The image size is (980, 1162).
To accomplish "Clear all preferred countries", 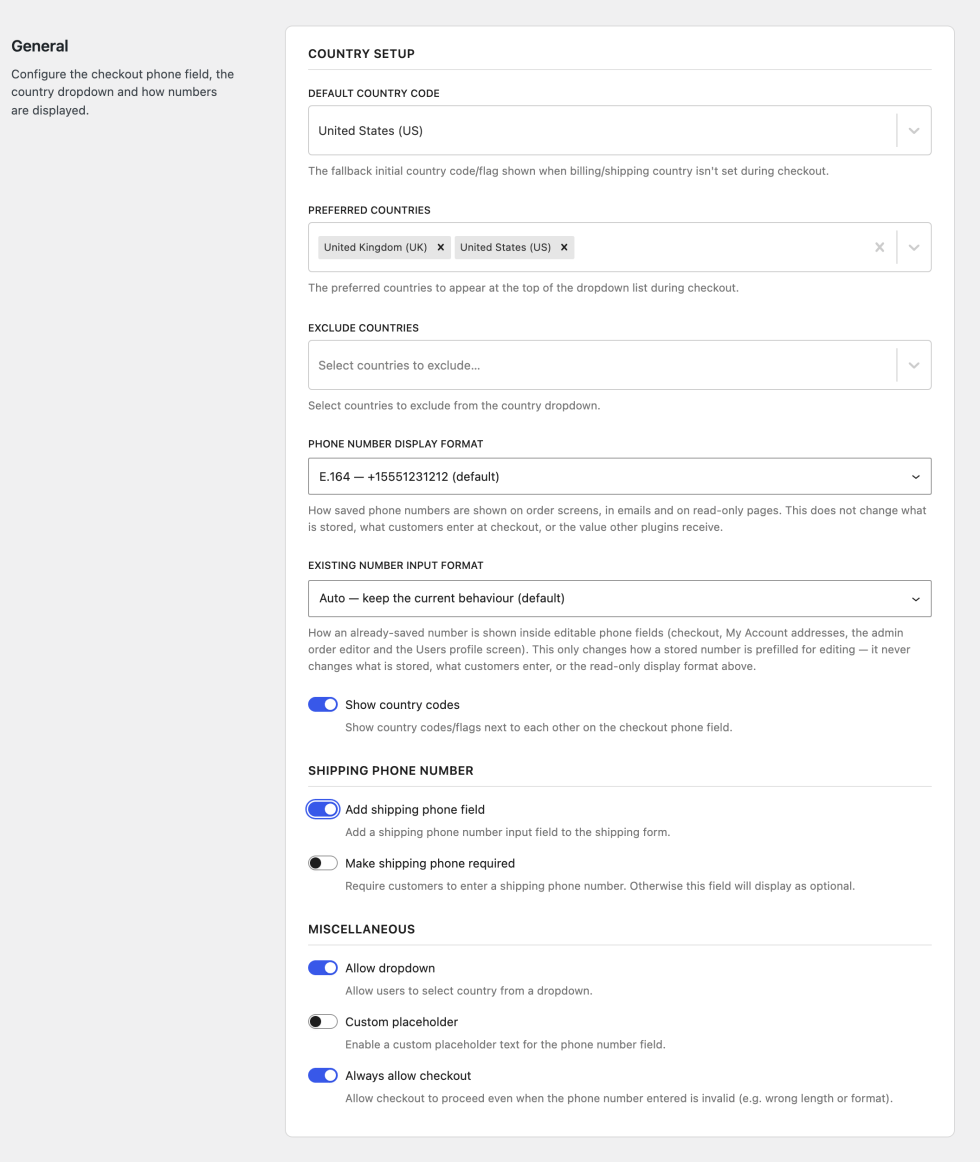I will point(879,248).
